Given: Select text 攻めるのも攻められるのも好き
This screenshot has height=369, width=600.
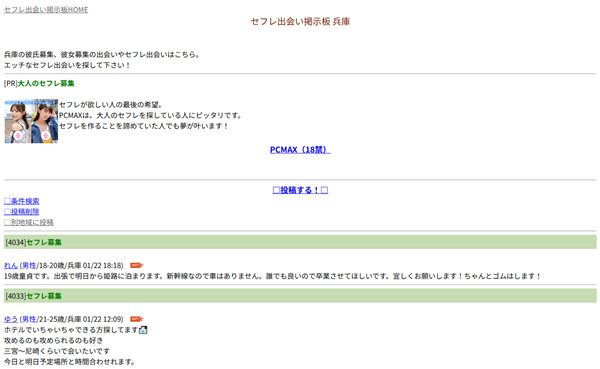Looking at the screenshot, I should tap(53, 340).
